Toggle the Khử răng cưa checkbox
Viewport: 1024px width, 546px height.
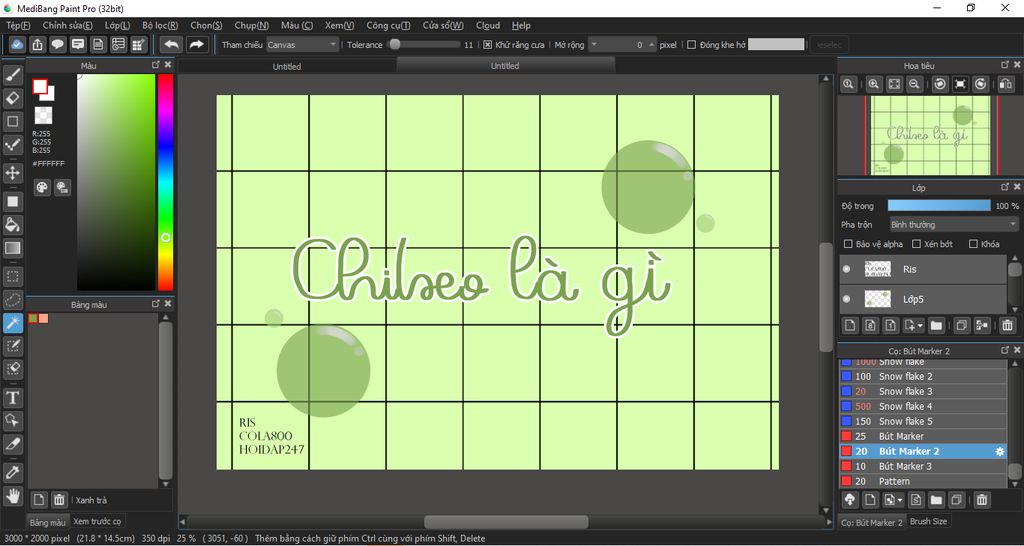click(487, 45)
